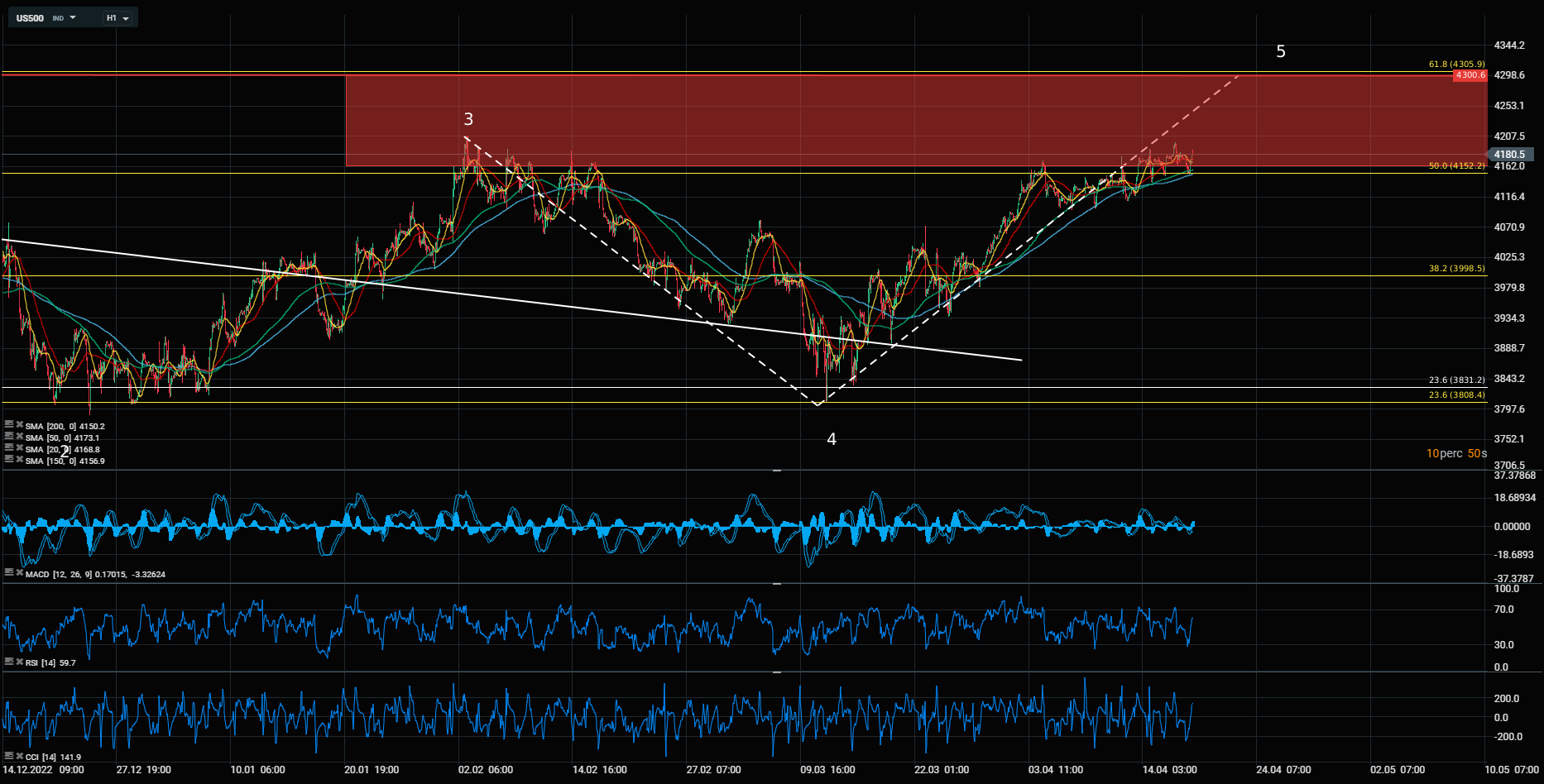Remove the MACD indicator
1544x784 pixels.
19,573
